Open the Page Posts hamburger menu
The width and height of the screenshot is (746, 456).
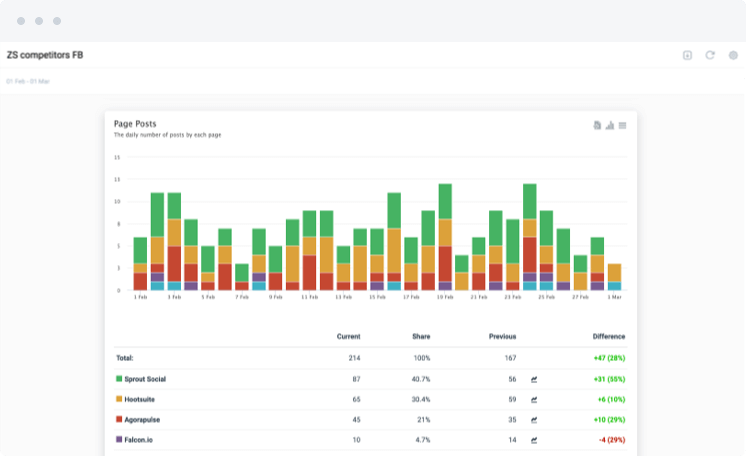coord(622,125)
